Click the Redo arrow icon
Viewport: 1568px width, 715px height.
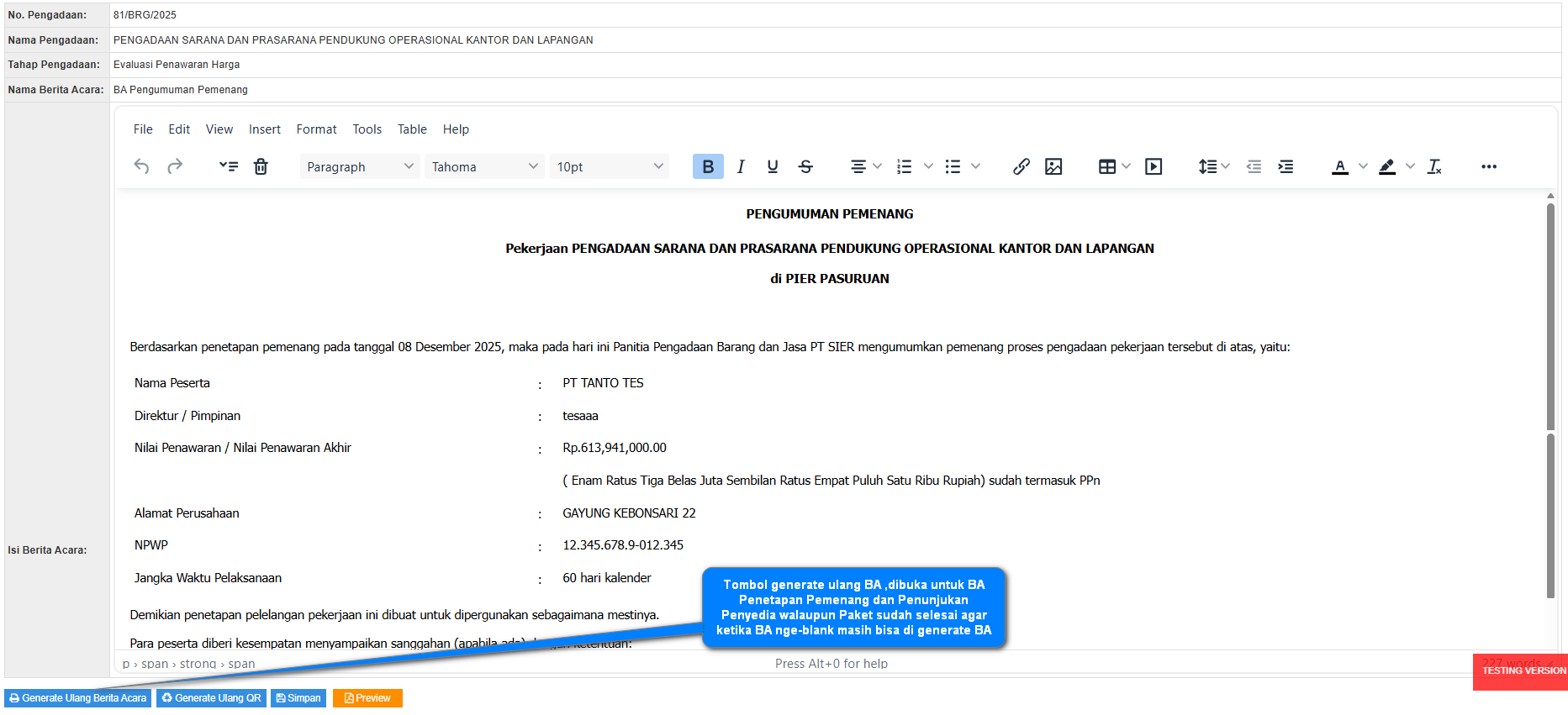[175, 166]
